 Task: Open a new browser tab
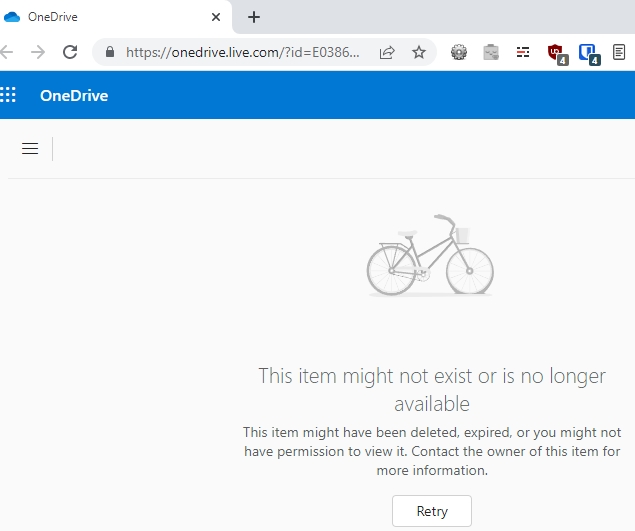pyautogui.click(x=254, y=17)
